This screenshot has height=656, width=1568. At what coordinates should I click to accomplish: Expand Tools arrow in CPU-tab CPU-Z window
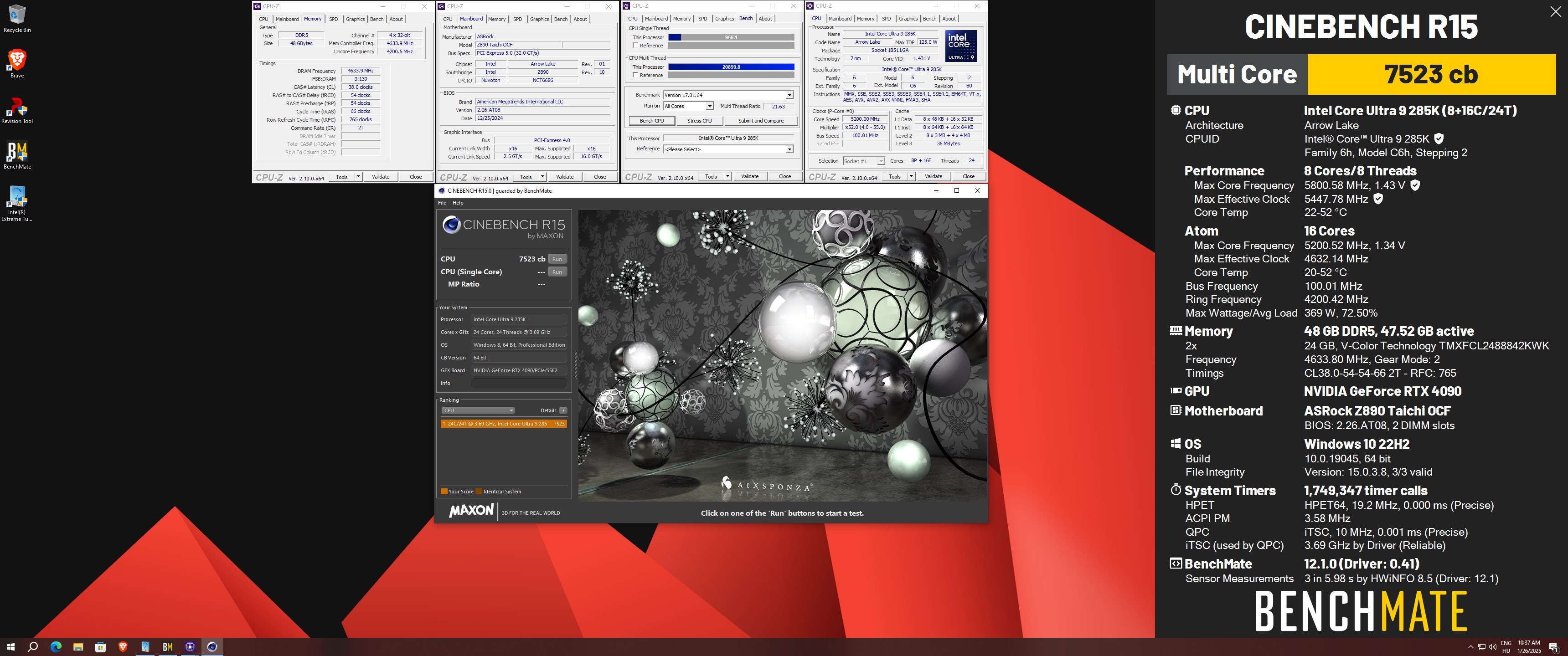911,176
